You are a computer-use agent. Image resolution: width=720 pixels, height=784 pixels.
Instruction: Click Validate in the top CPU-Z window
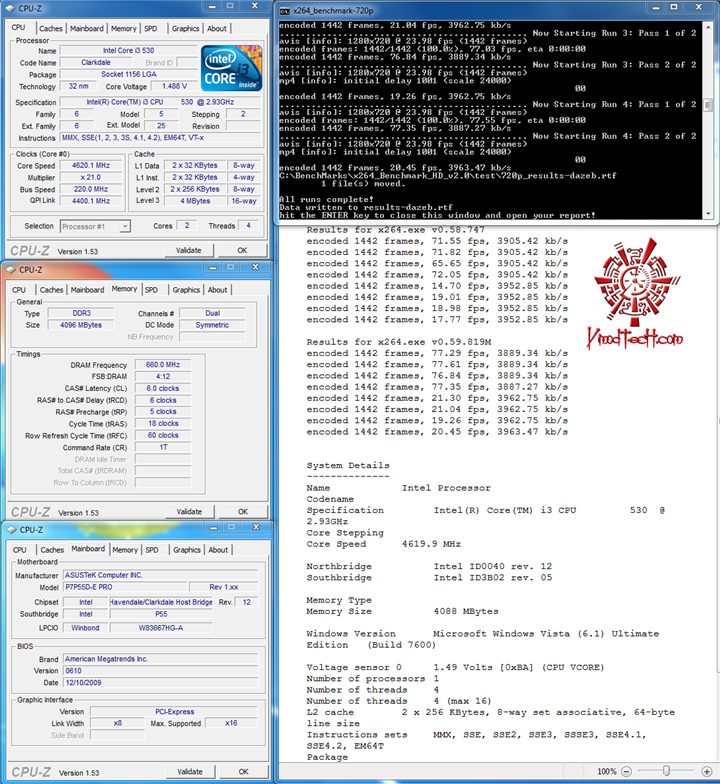pyautogui.click(x=188, y=250)
